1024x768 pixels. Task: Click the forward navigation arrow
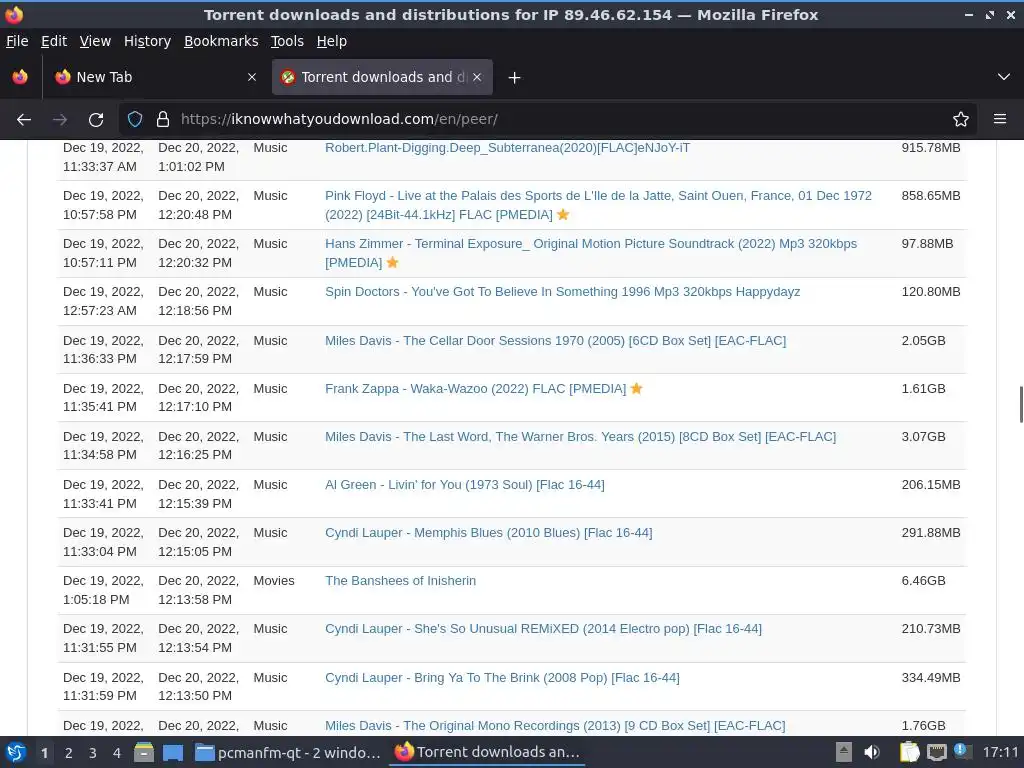60,120
